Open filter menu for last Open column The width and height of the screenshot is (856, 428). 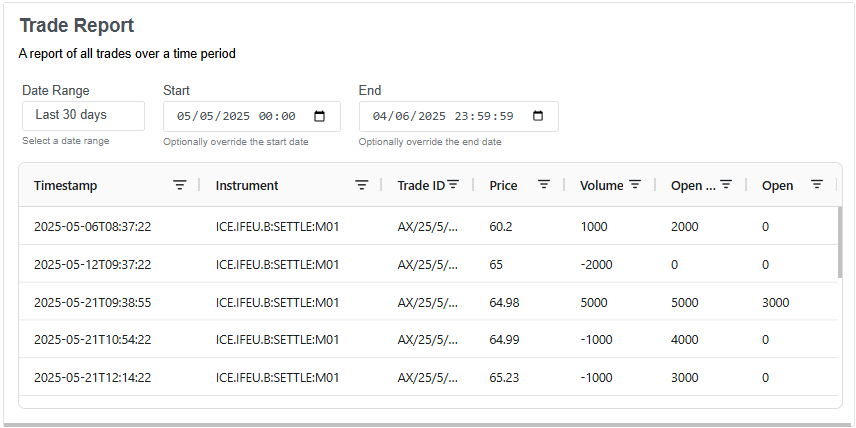coord(817,185)
